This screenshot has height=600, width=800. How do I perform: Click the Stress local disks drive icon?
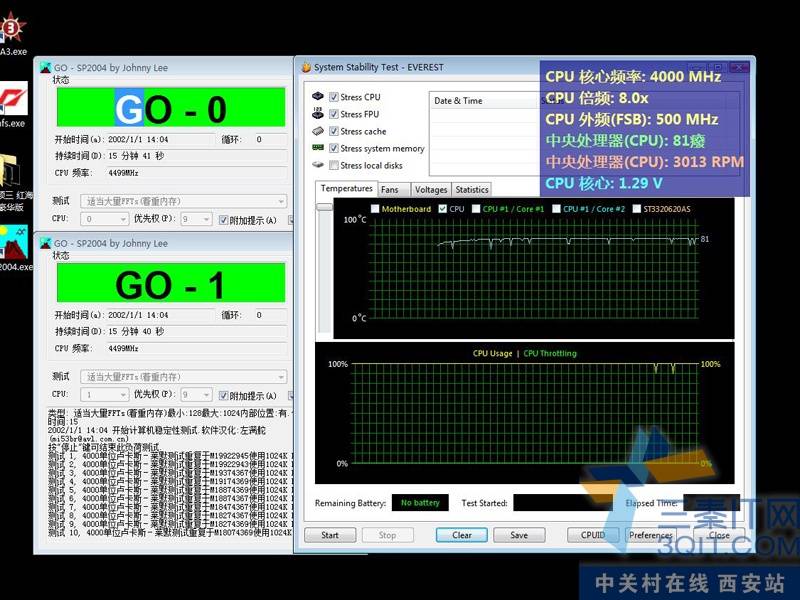point(318,165)
